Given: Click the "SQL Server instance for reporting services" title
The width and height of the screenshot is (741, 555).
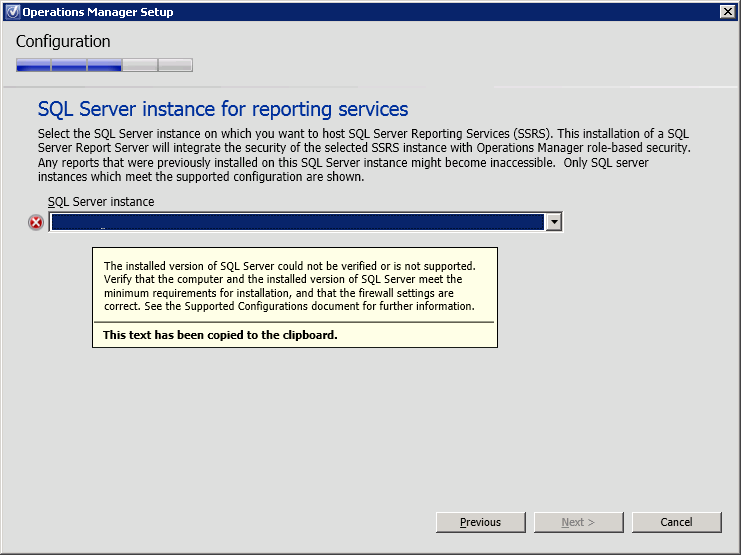Looking at the screenshot, I should click(x=222, y=109).
